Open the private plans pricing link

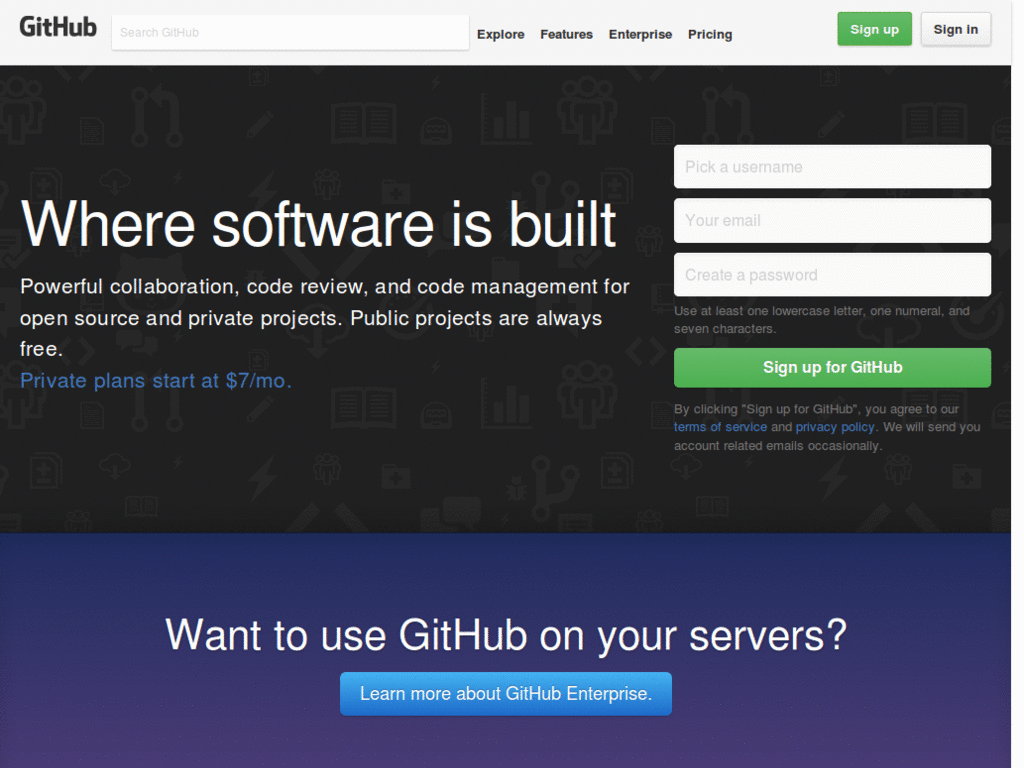pos(155,381)
